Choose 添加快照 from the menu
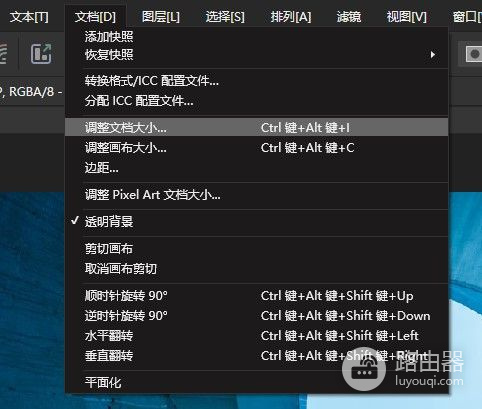This screenshot has width=482, height=409. pyautogui.click(x=256, y=36)
